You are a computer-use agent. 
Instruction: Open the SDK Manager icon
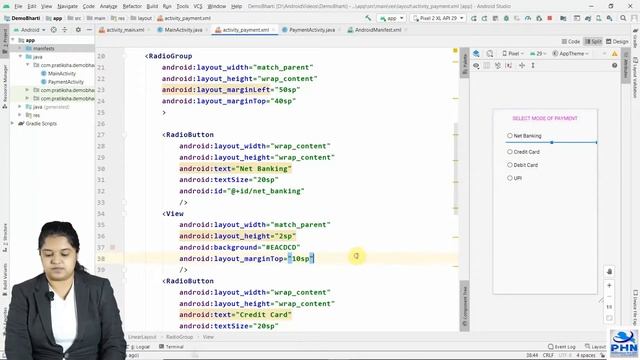click(609, 18)
